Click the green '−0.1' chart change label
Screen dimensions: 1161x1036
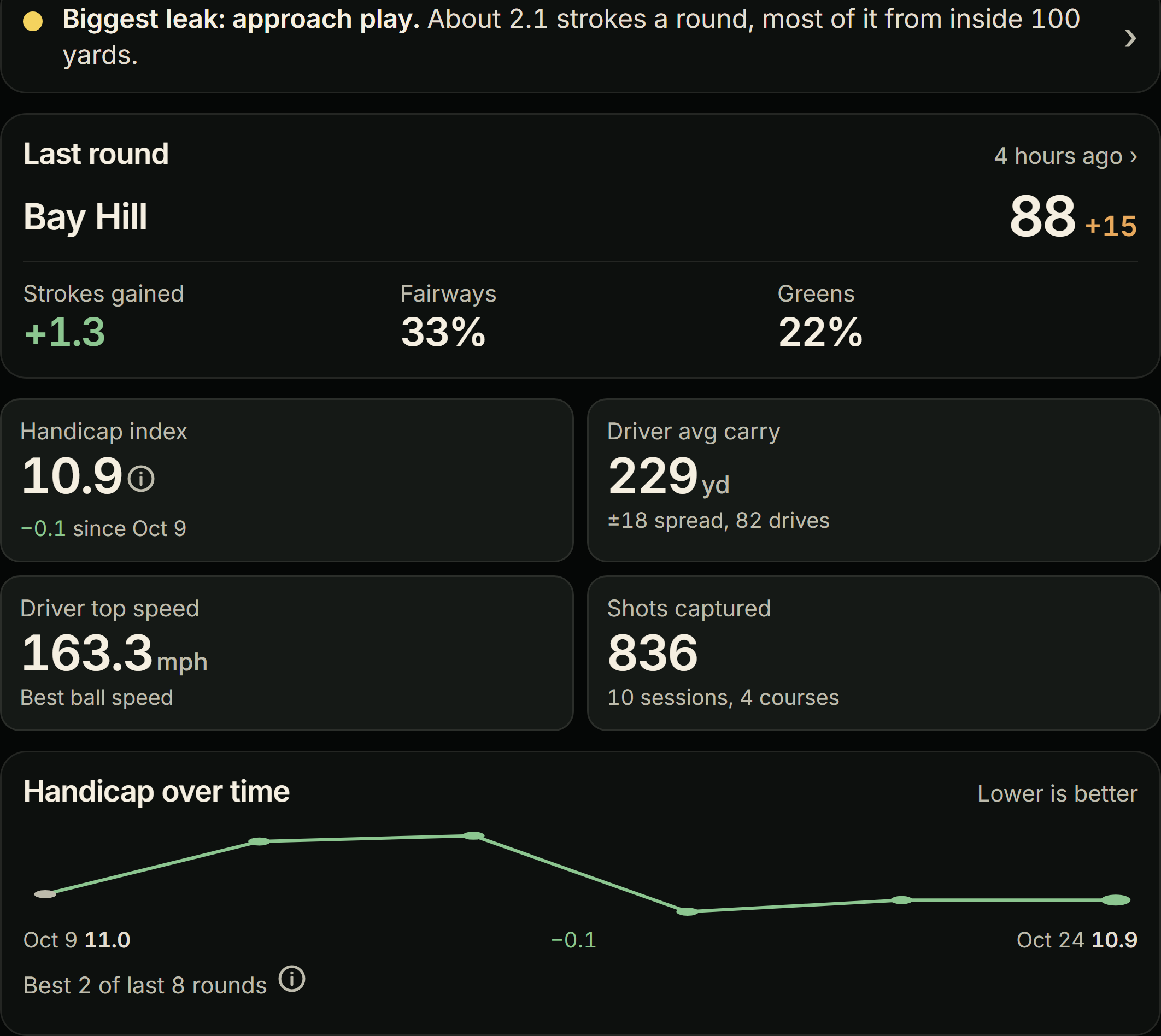click(x=573, y=940)
